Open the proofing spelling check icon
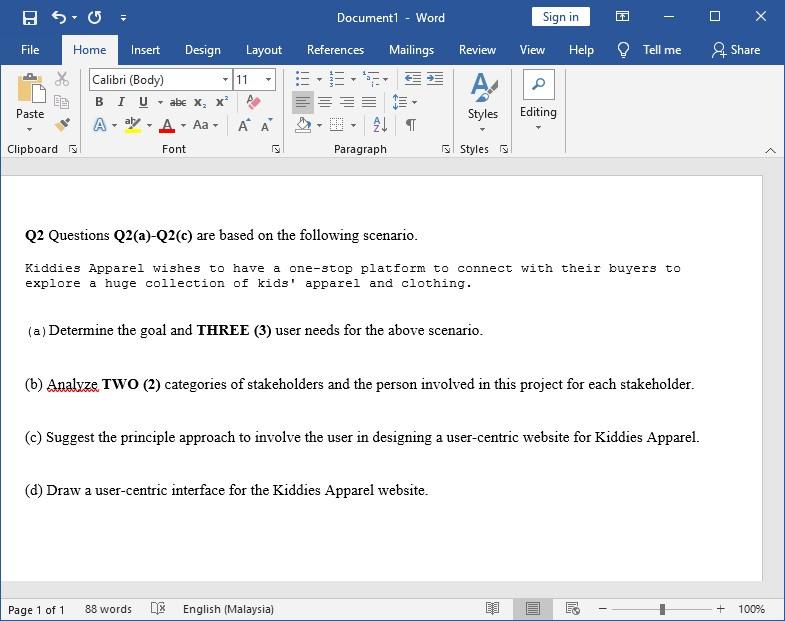The image size is (785, 621). tap(158, 608)
